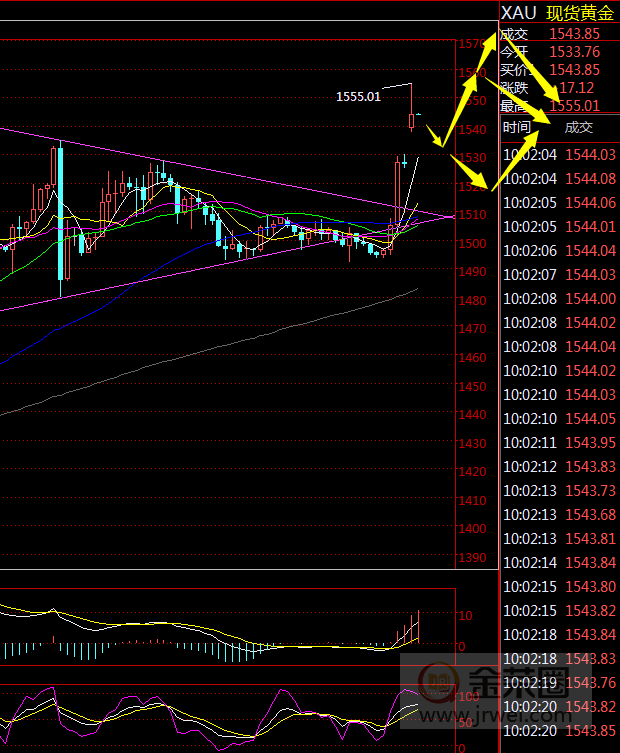Viewport: 620px width, 753px height.
Task: Click the triangle apex where magenta trendlines converge
Action: pos(450,215)
